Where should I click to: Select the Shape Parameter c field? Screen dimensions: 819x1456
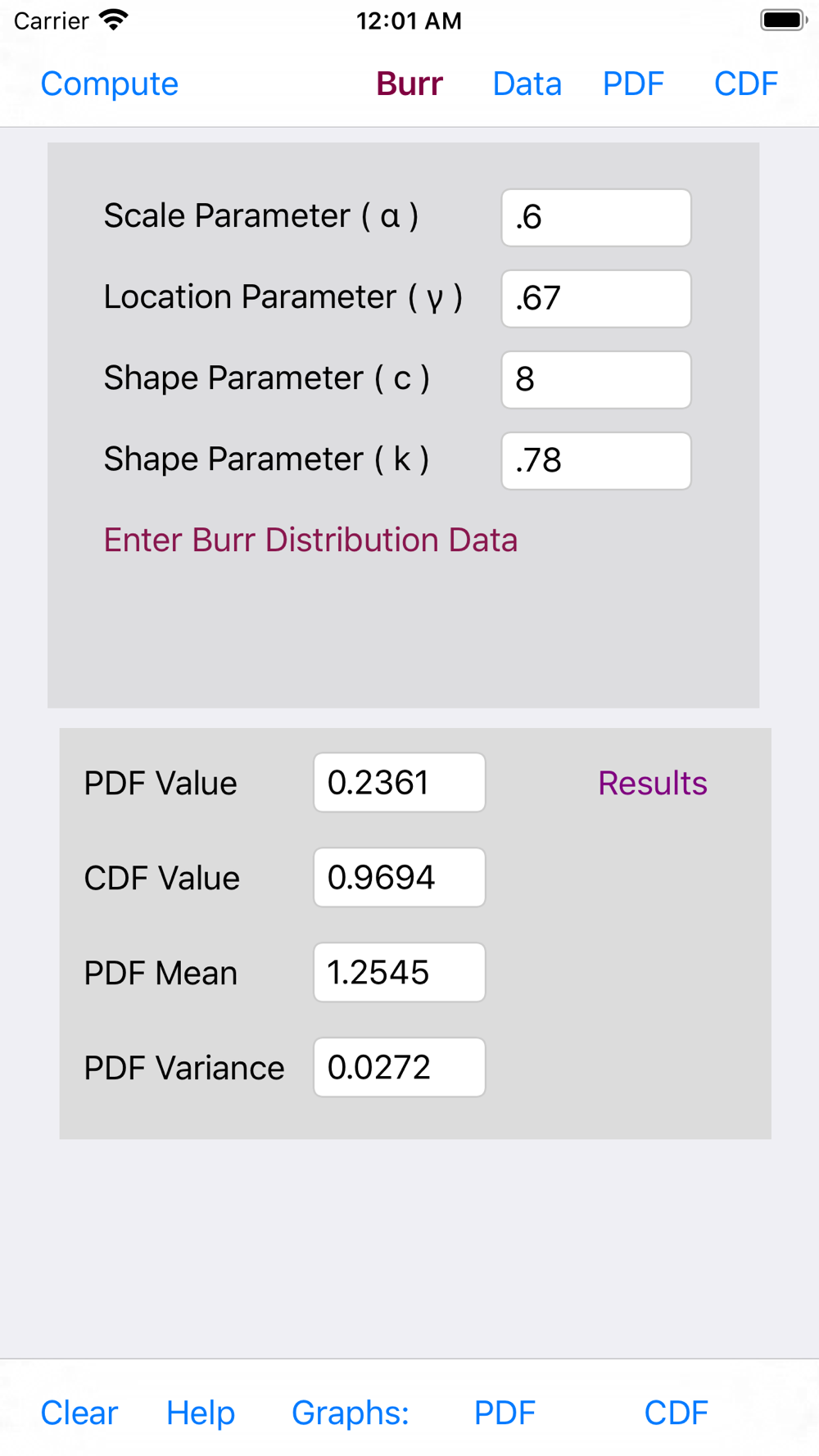pos(596,380)
